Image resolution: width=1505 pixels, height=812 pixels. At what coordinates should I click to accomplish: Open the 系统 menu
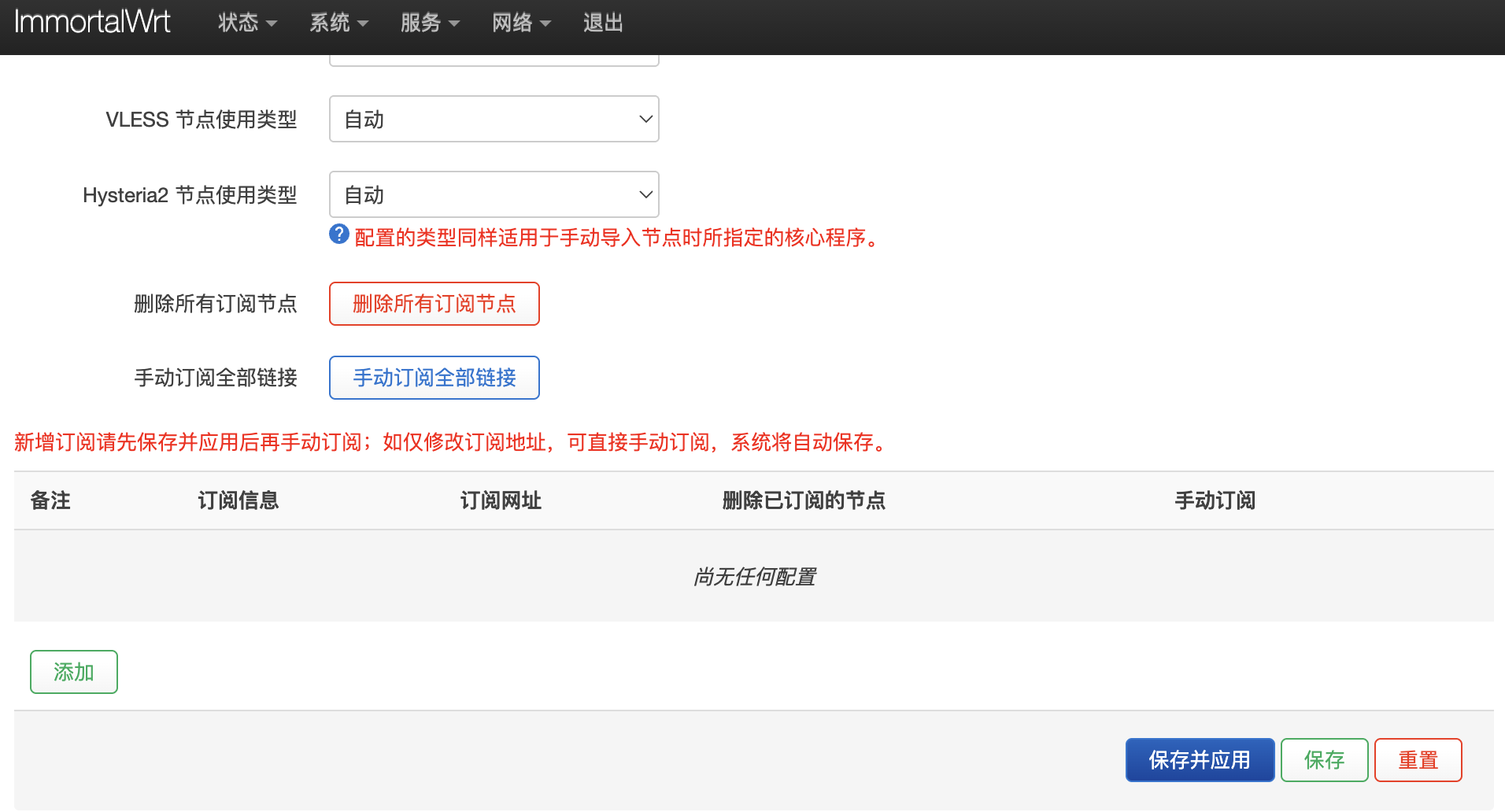338,23
